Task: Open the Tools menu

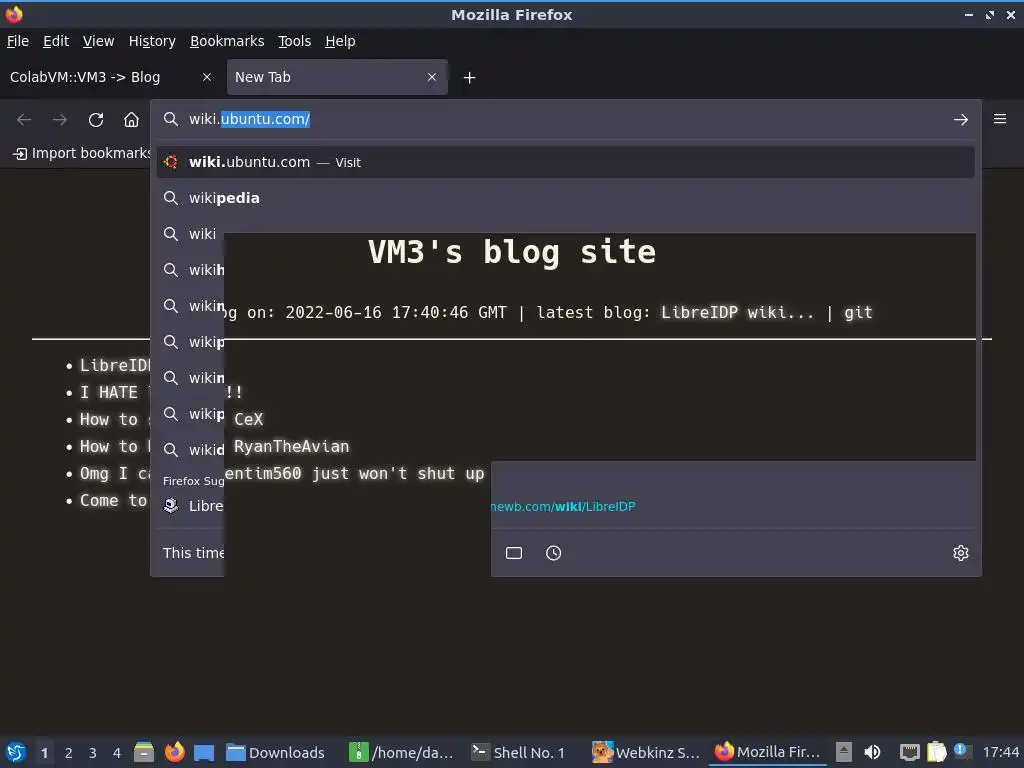Action: pyautogui.click(x=295, y=41)
